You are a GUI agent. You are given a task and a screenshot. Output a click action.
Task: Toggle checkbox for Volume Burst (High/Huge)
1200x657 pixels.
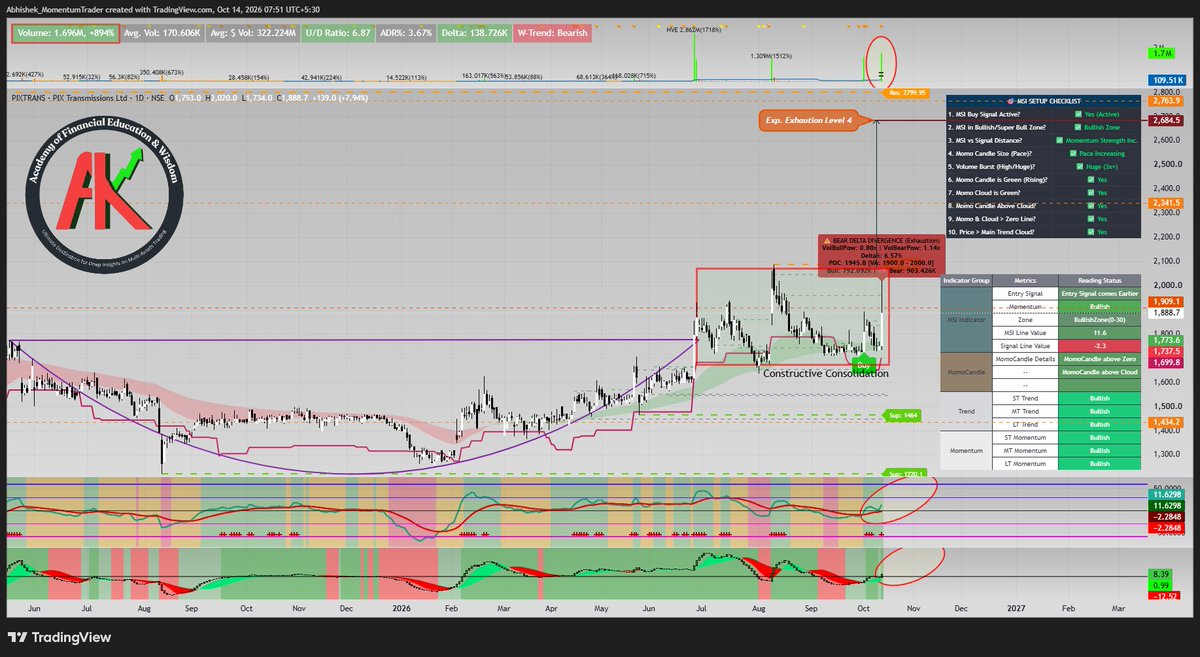(x=1080, y=166)
